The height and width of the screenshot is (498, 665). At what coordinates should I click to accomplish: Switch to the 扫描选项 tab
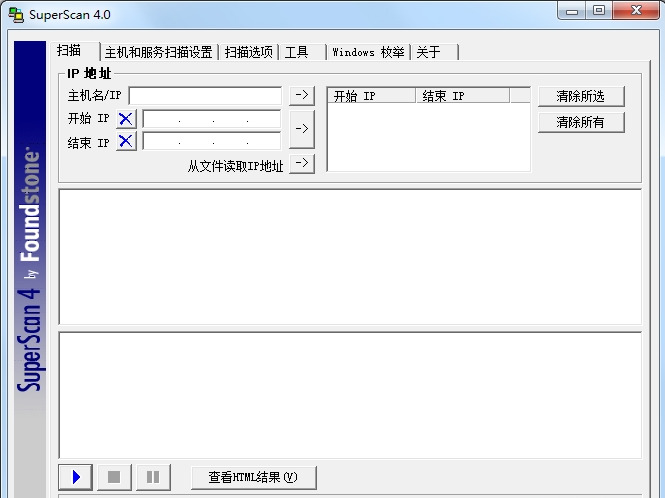[249, 52]
